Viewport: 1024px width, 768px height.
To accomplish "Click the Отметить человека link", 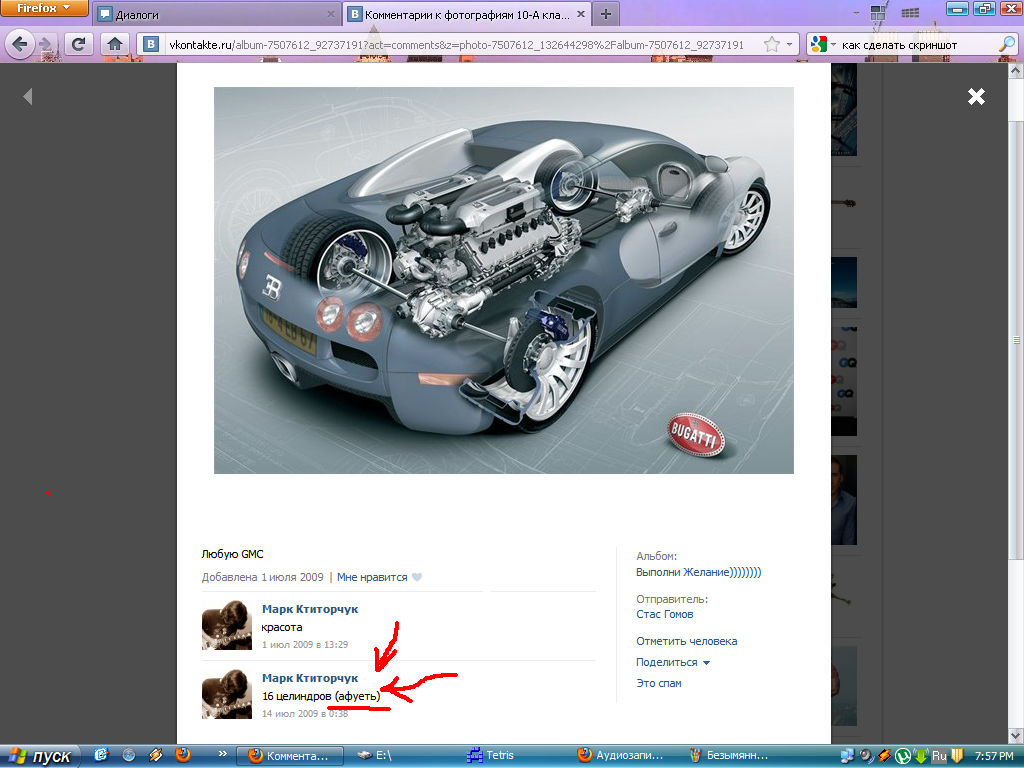I will pos(686,641).
